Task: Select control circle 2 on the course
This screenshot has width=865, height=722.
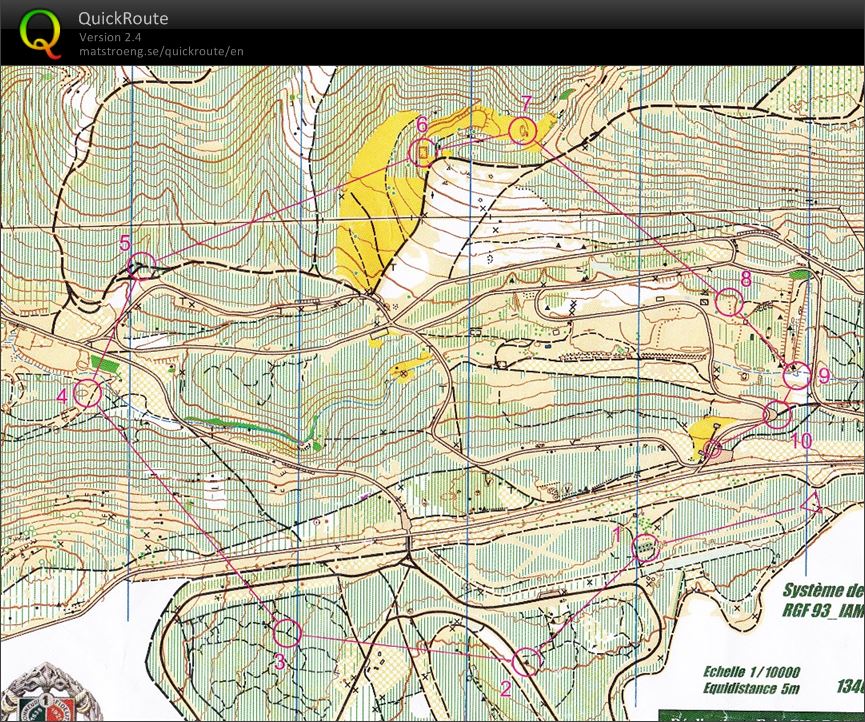Action: [x=526, y=662]
